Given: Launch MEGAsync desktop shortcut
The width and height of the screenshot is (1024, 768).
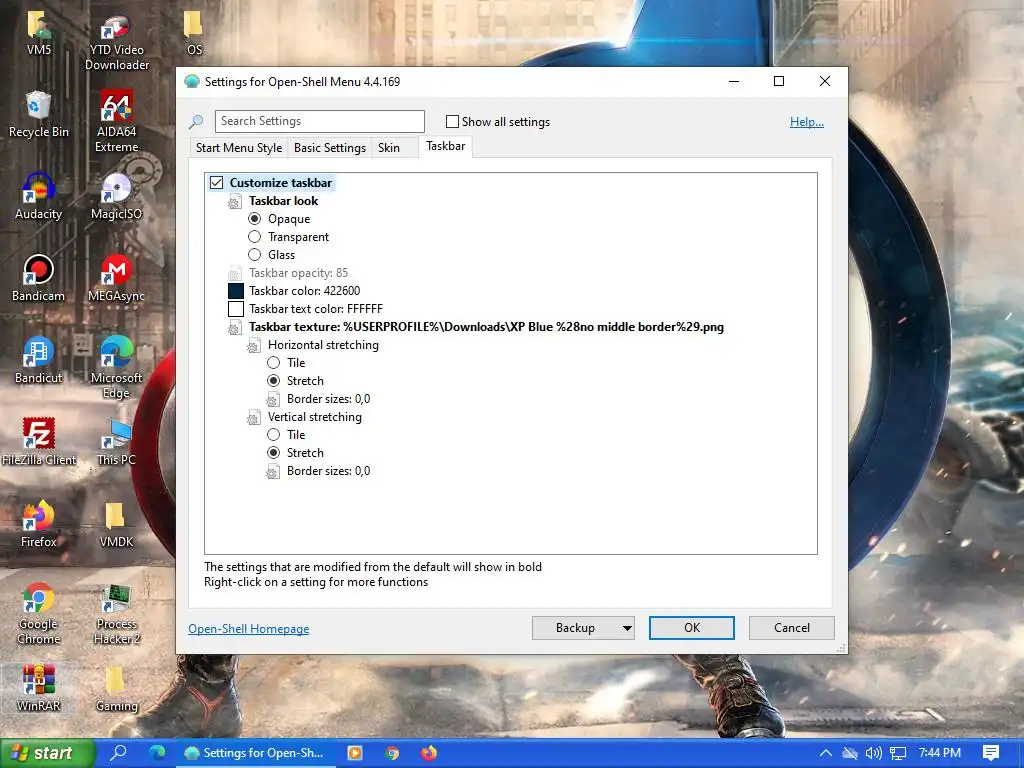Looking at the screenshot, I should pos(116,279).
